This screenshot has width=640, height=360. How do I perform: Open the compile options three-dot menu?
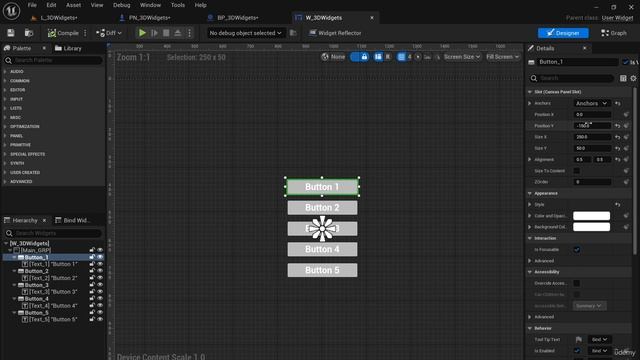[x=85, y=33]
